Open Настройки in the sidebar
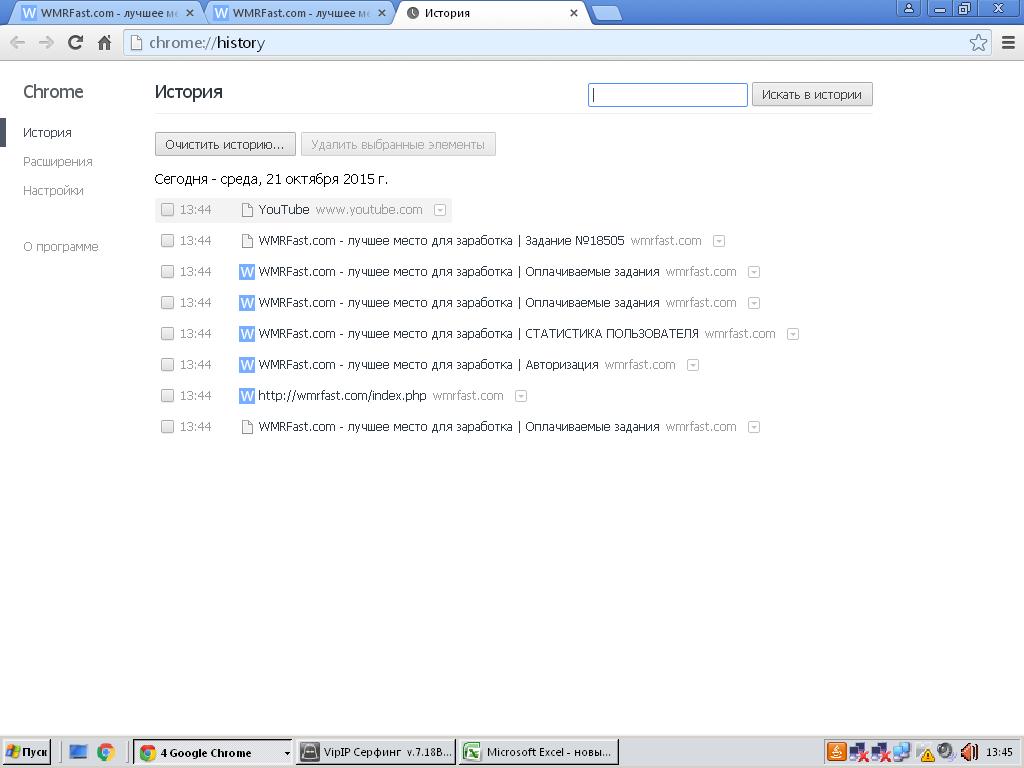The image size is (1024, 768). tap(53, 191)
